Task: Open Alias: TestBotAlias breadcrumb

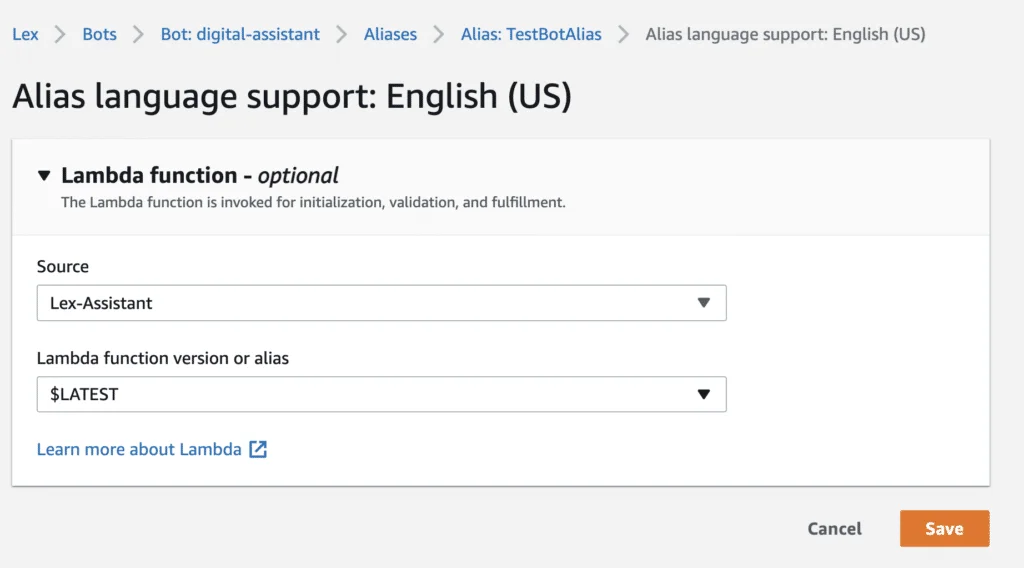Action: click(531, 34)
